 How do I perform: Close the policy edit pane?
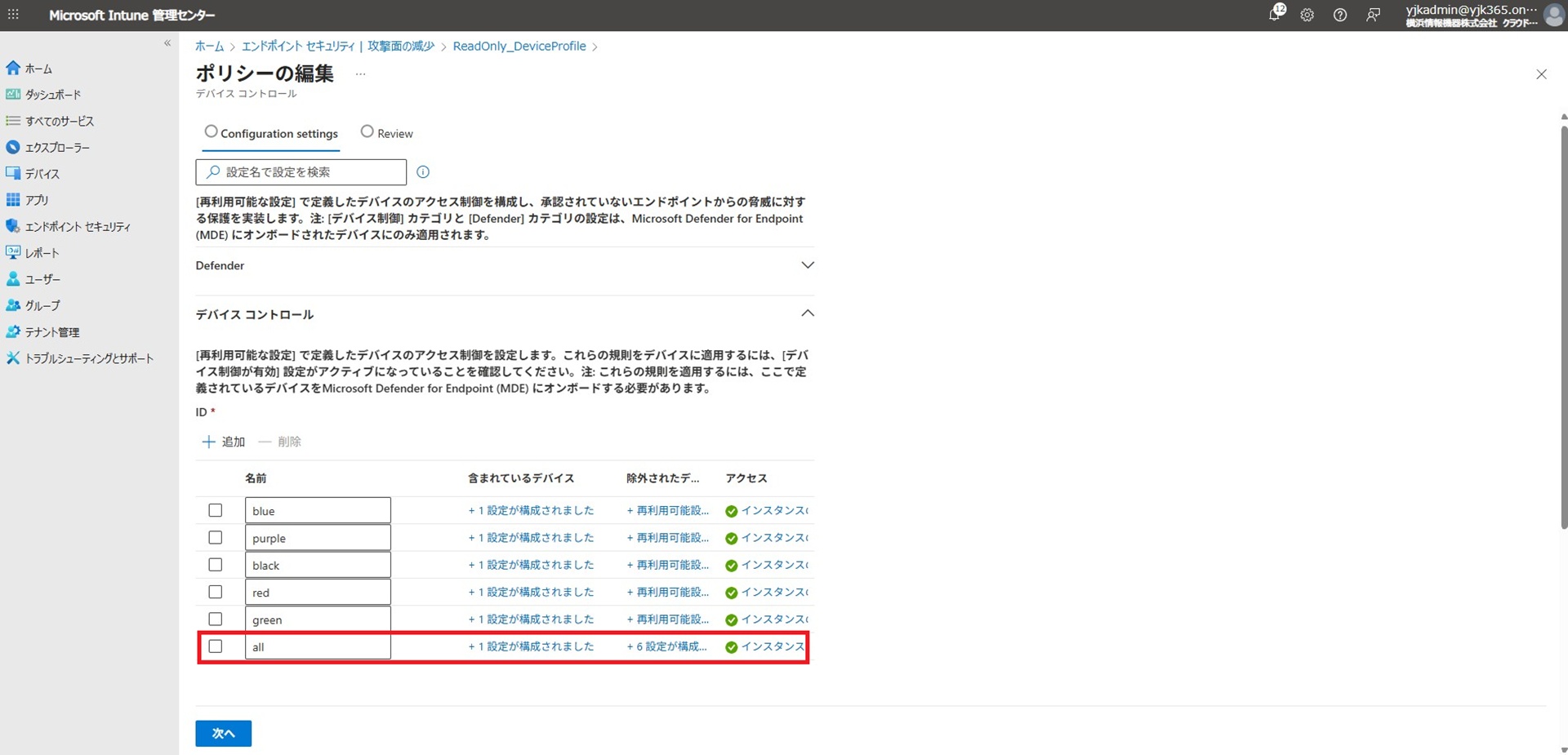click(x=1541, y=74)
